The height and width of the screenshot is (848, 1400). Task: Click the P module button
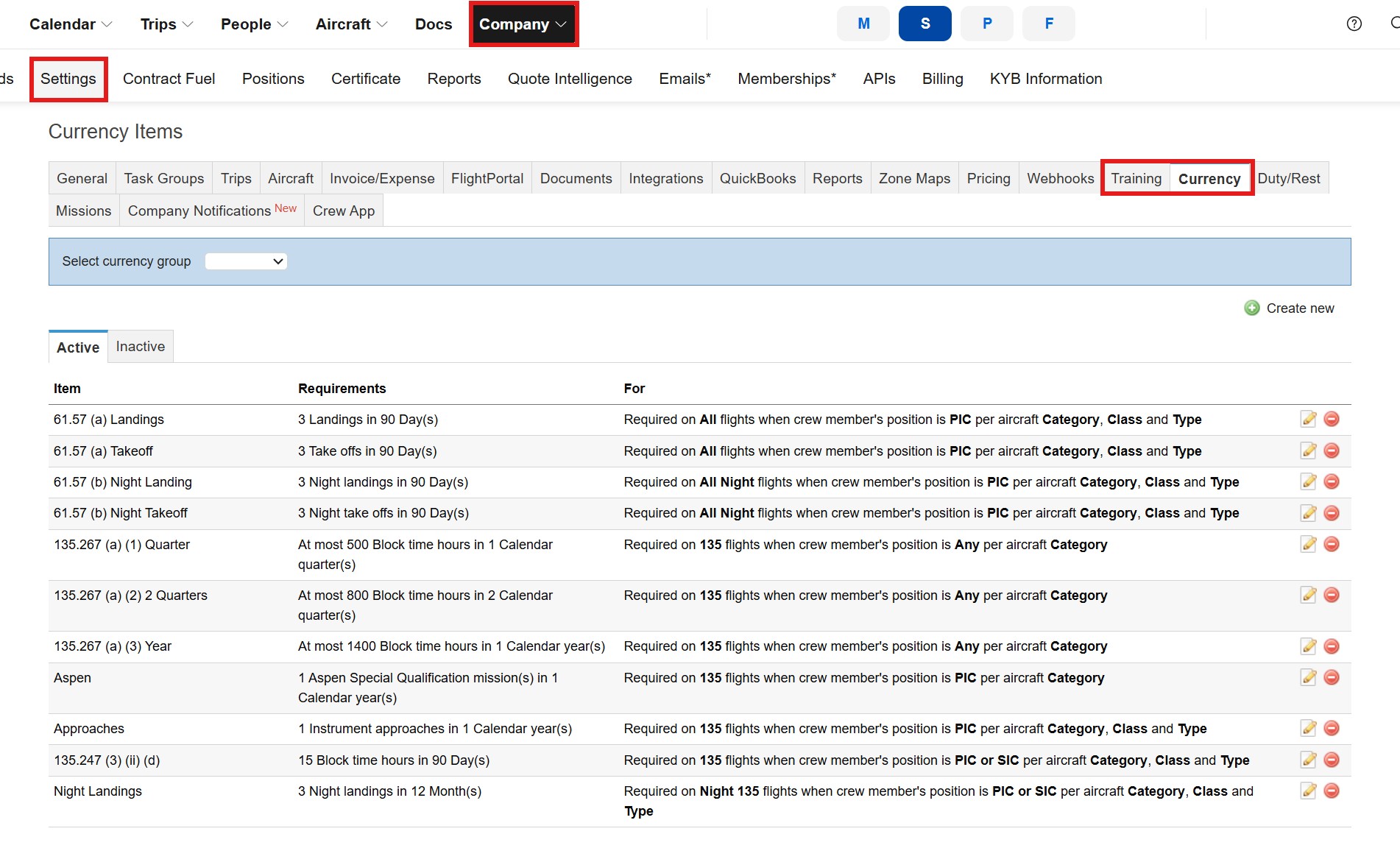(x=987, y=24)
